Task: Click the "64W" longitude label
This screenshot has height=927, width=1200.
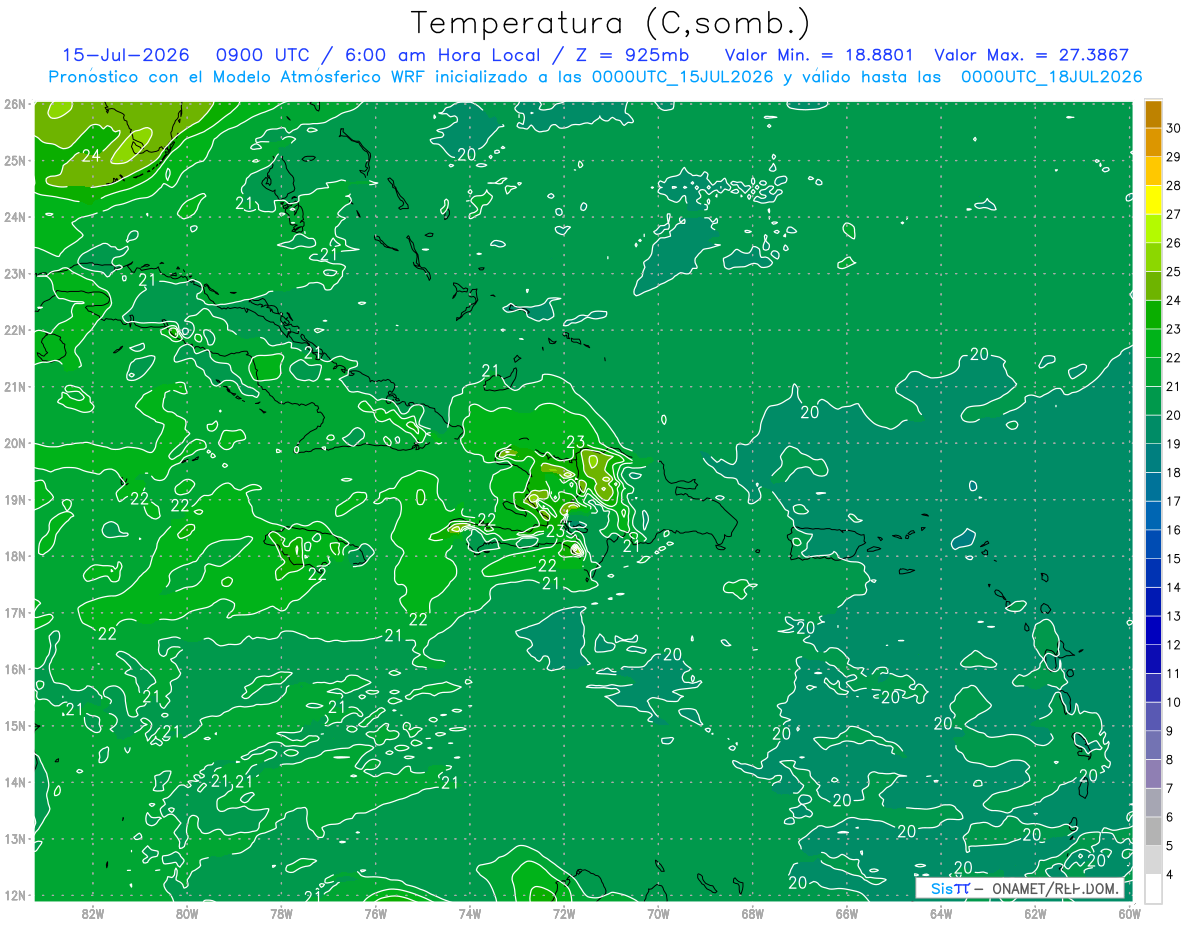Action: [941, 912]
